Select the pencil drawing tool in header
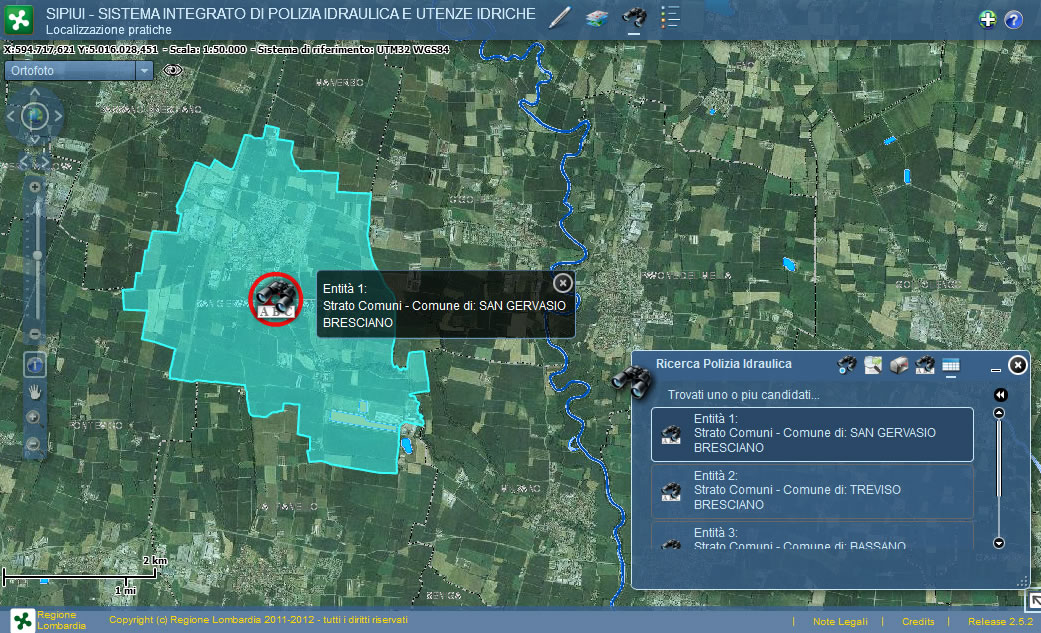The width and height of the screenshot is (1041, 633). coord(560,17)
